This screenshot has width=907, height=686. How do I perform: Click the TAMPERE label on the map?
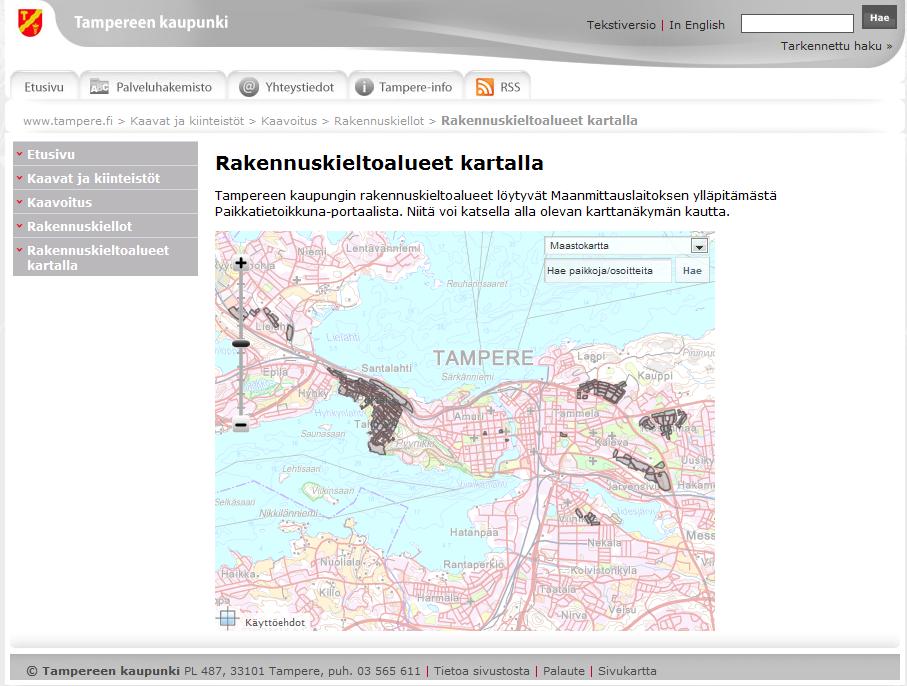pyautogui.click(x=483, y=358)
